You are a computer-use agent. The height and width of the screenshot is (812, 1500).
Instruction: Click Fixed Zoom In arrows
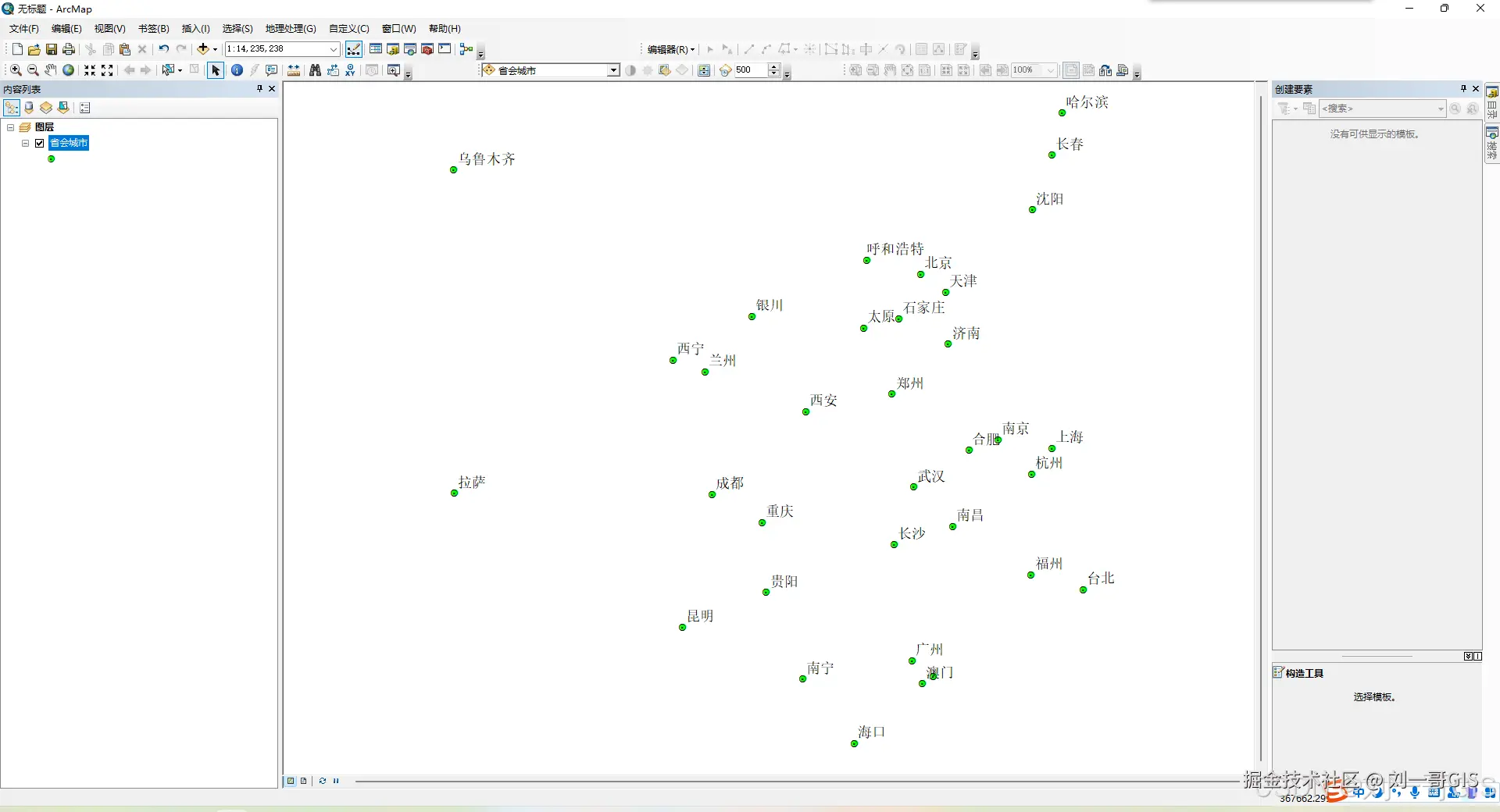(90, 70)
